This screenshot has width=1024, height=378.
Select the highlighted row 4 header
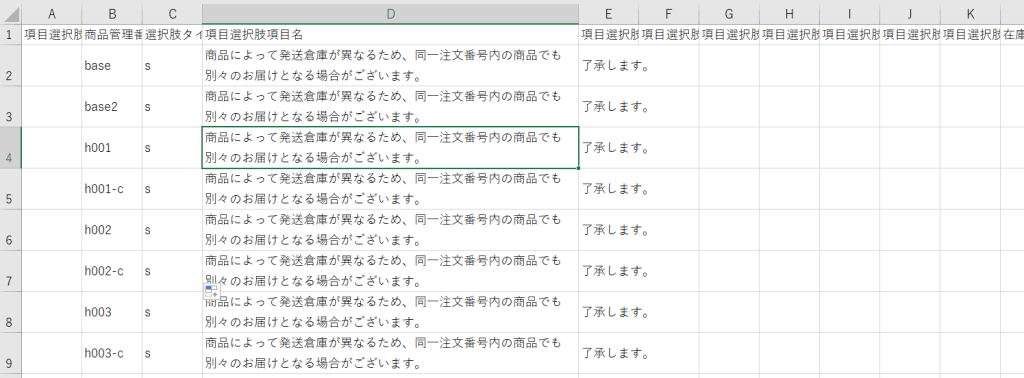coord(10,148)
